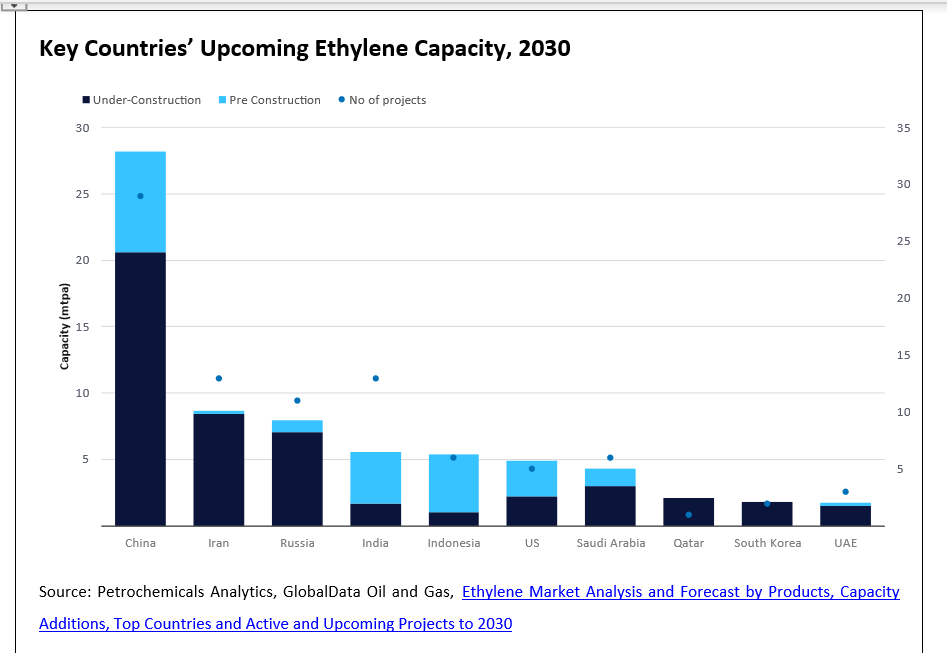
Task: Click China's dark Under-Construction bar segment
Action: (x=140, y=388)
